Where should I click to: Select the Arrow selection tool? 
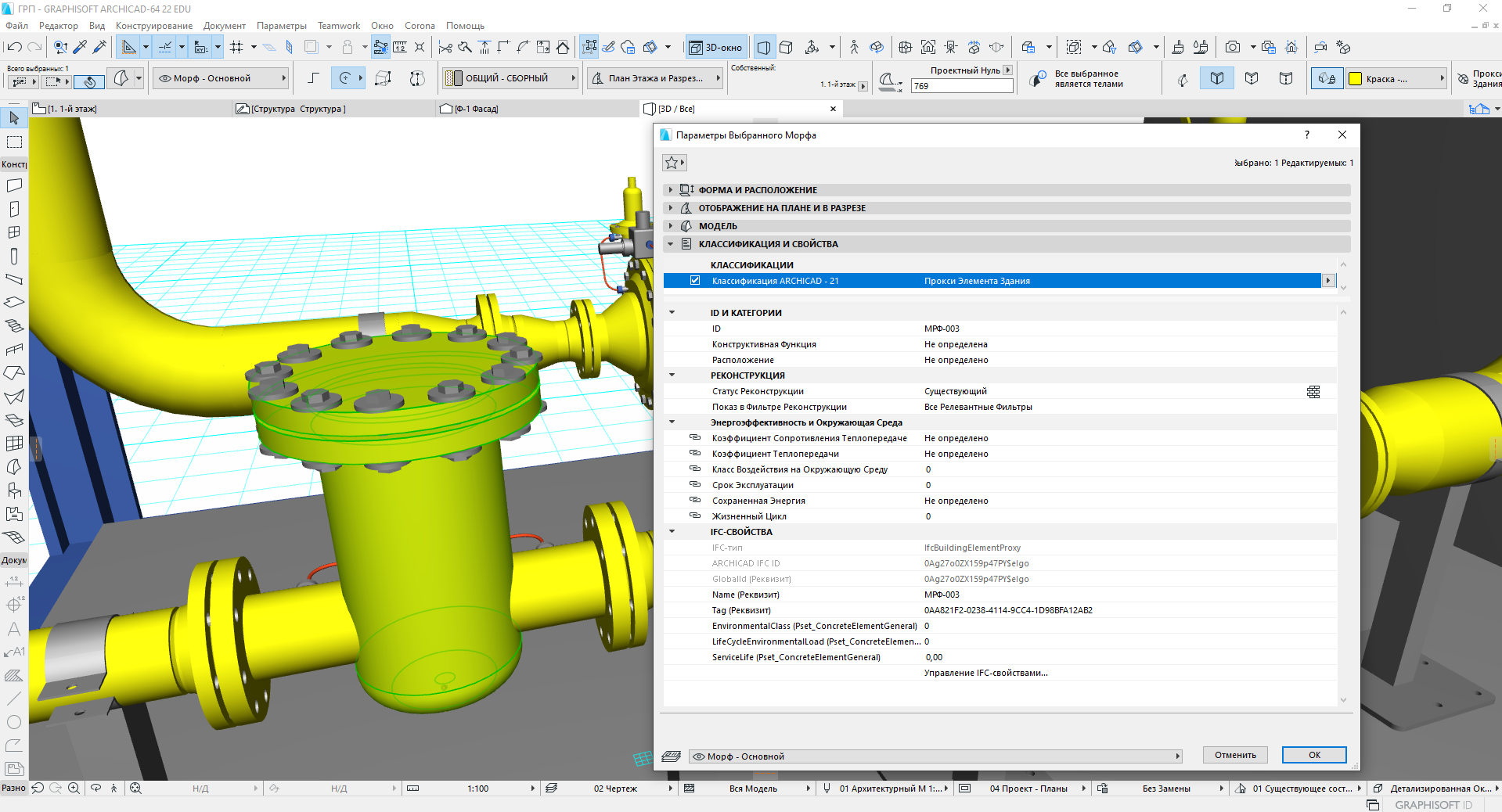[14, 118]
